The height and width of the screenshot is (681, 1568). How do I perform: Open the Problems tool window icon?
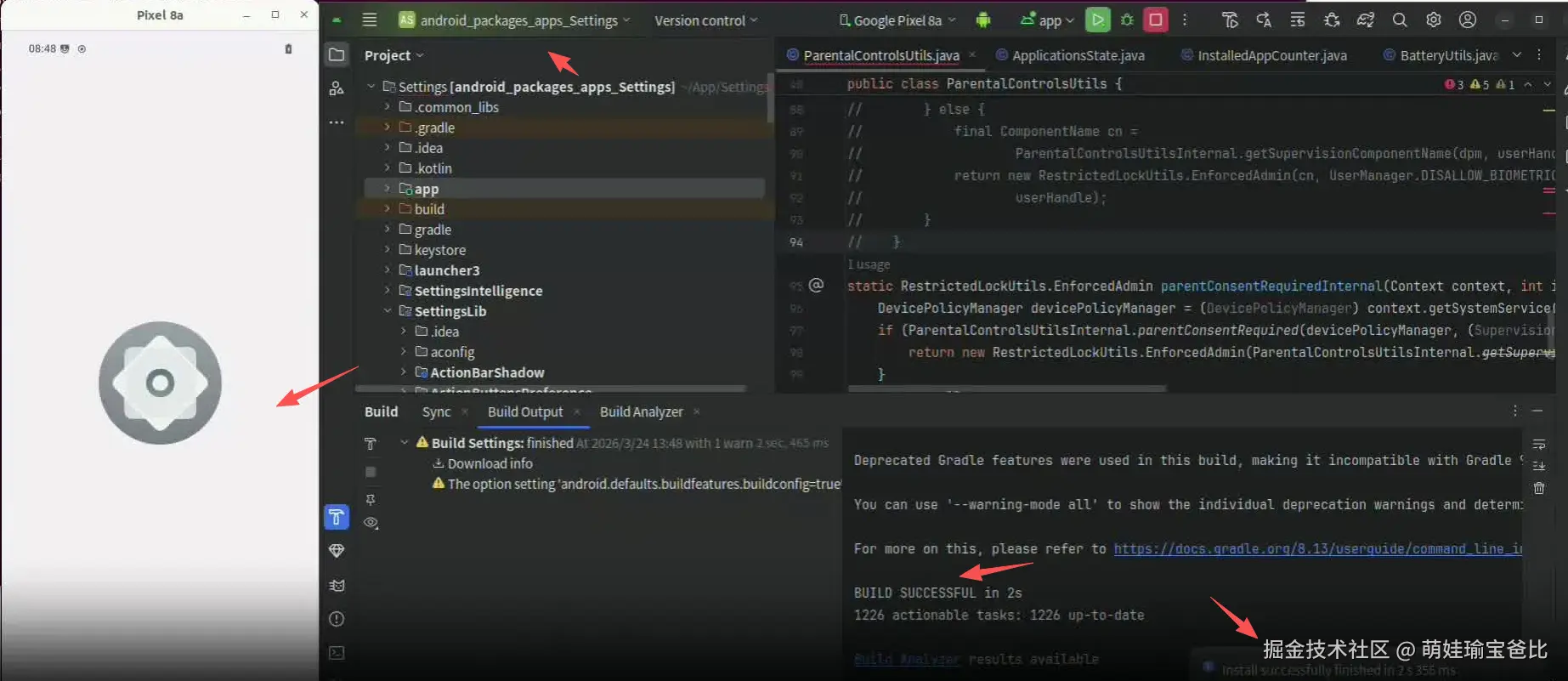(337, 619)
